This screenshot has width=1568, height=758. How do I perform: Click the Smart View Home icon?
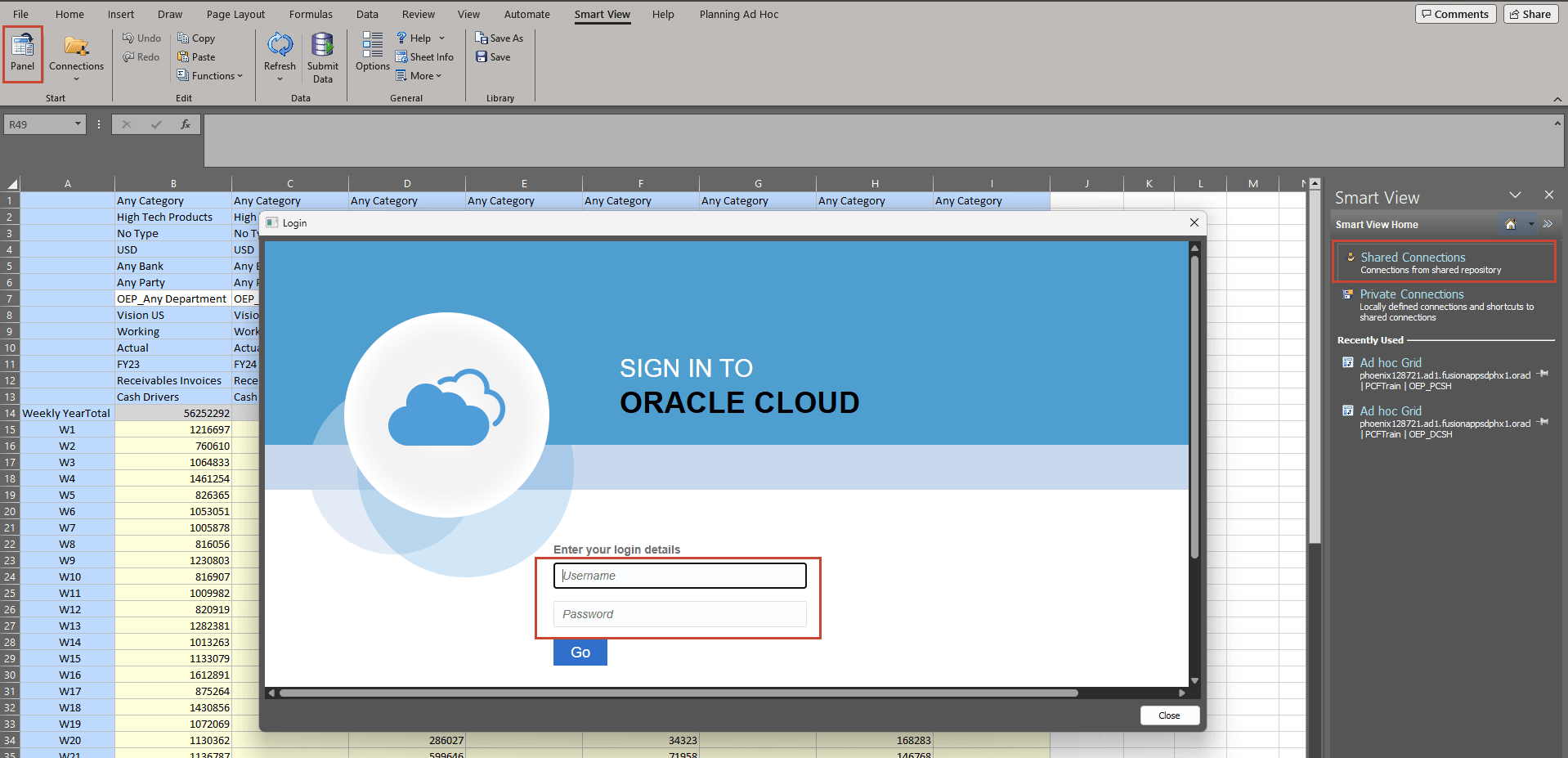coord(1511,224)
